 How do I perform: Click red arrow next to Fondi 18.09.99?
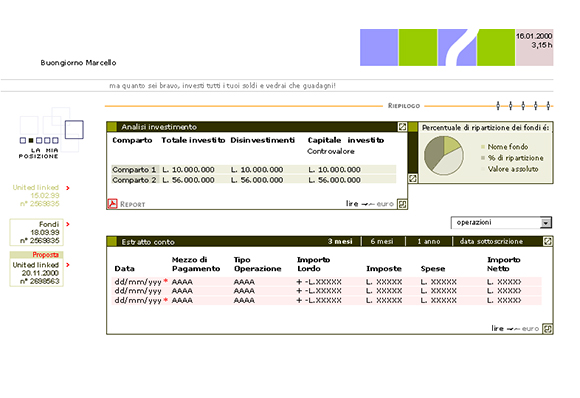pyautogui.click(x=68, y=224)
